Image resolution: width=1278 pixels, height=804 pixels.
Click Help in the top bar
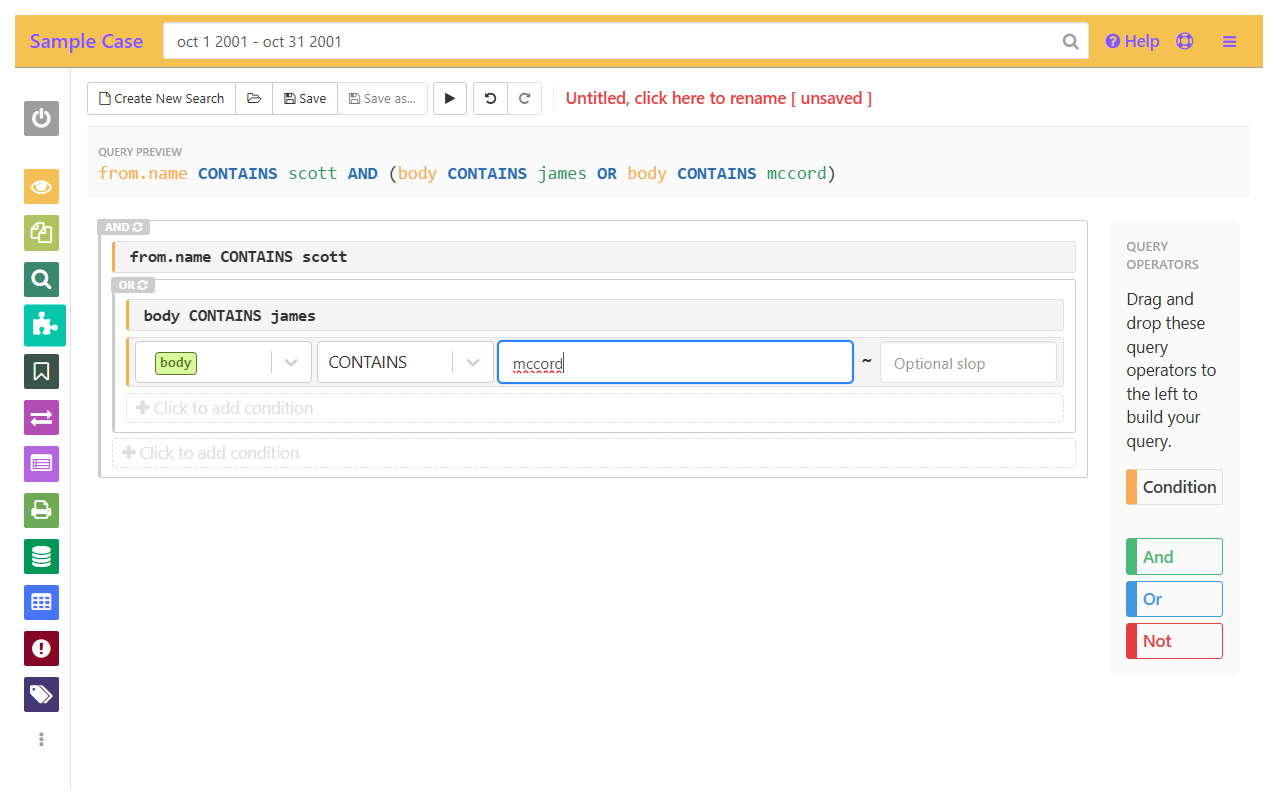pos(1131,41)
